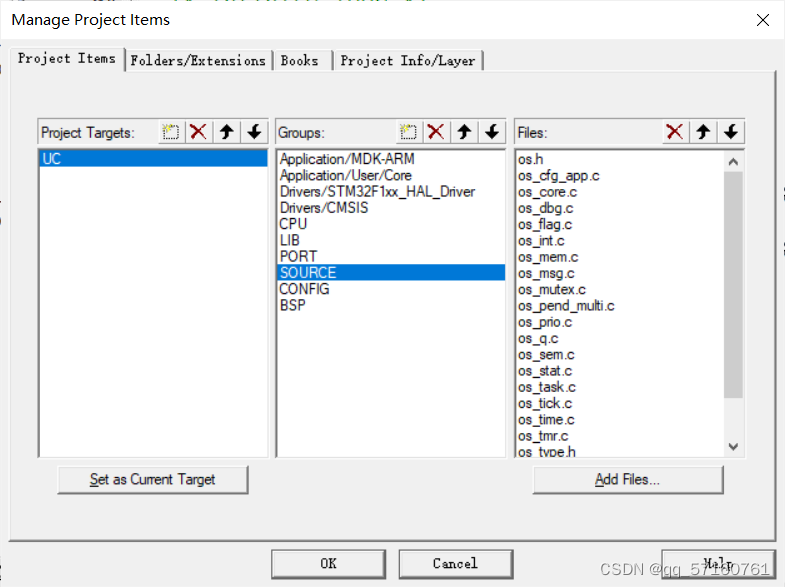Select os_sem.c file
Image resolution: width=785 pixels, height=587 pixels.
coord(620,354)
